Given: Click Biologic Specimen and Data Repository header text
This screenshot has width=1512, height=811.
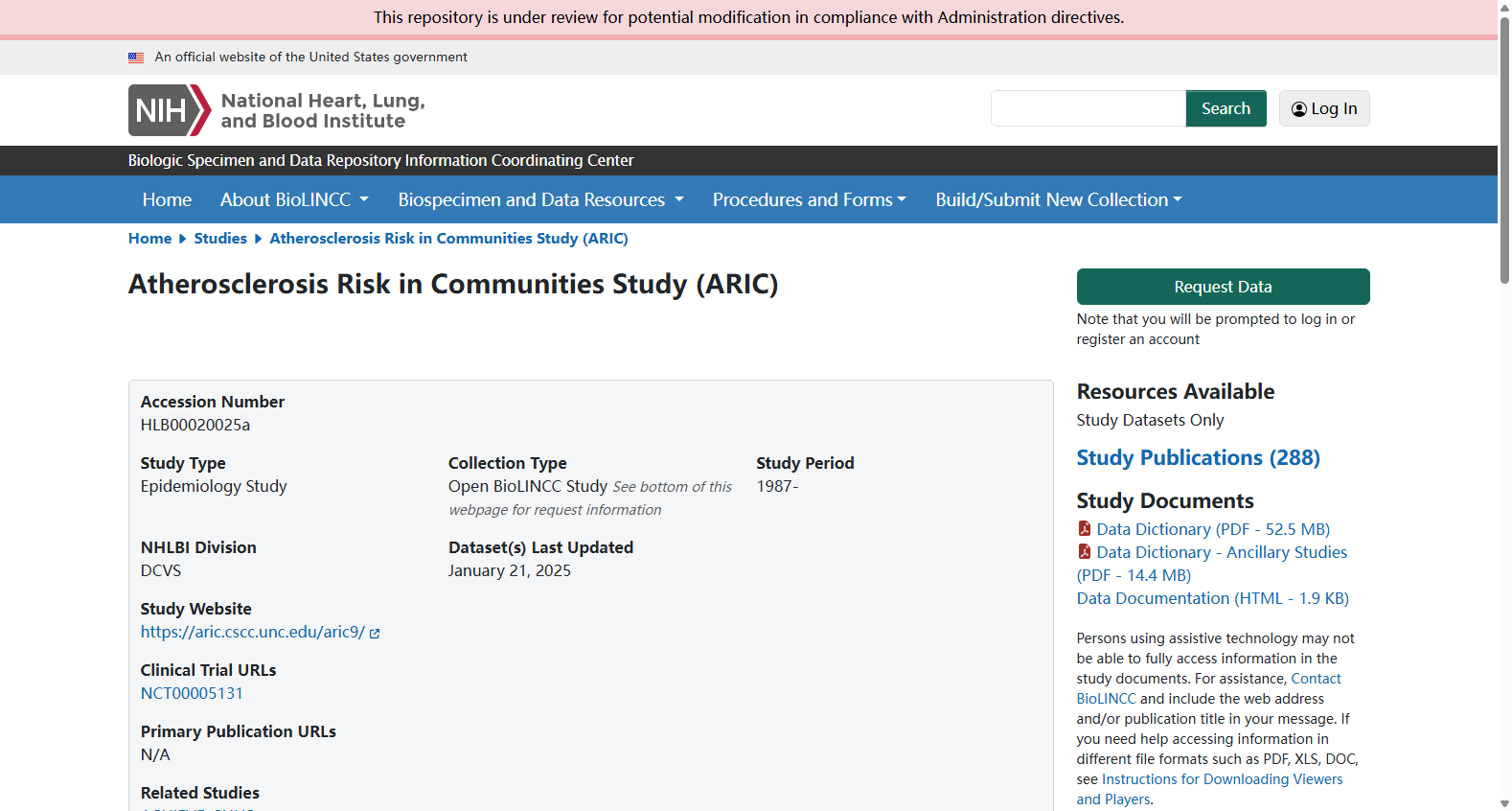Looking at the screenshot, I should point(381,161).
